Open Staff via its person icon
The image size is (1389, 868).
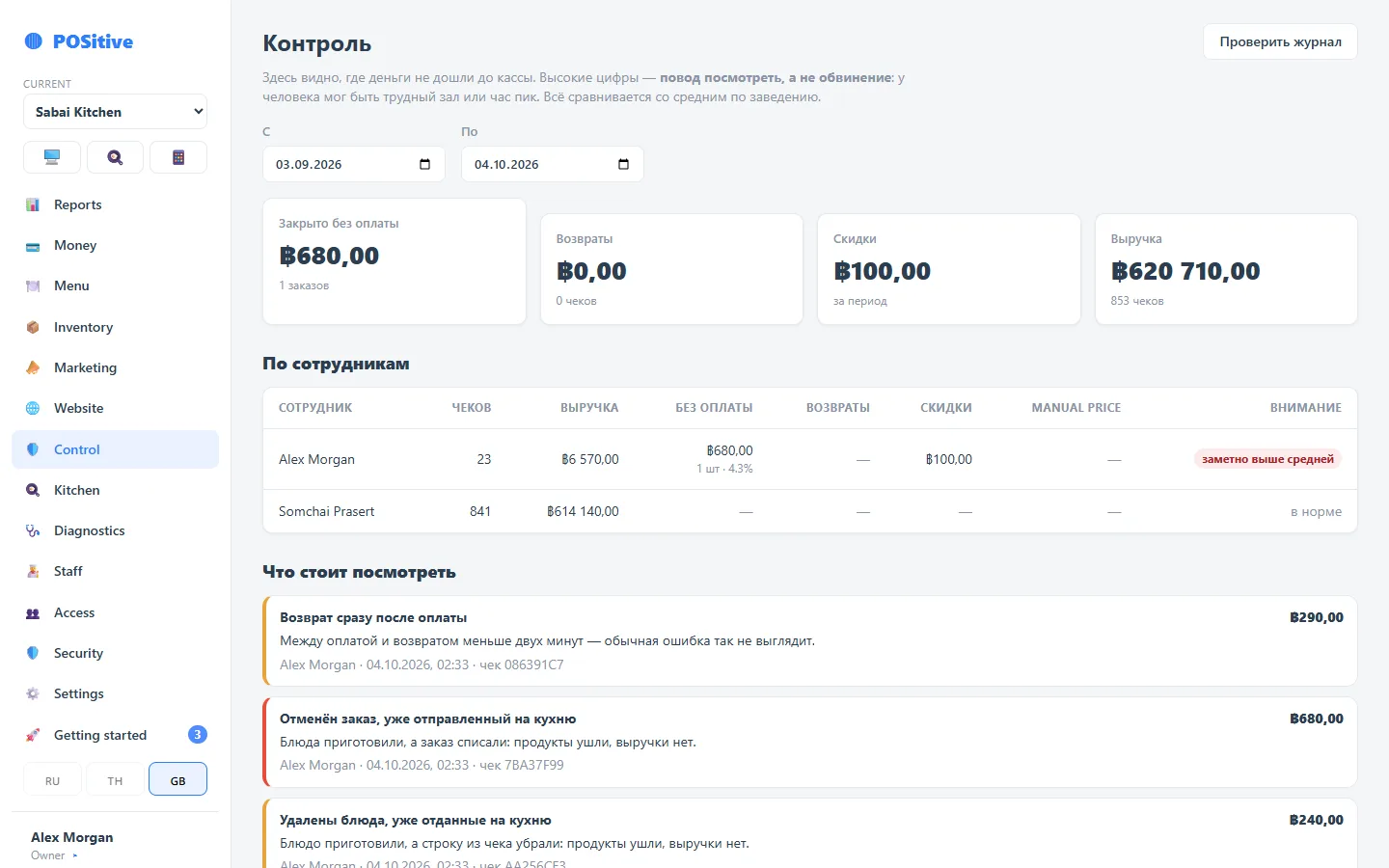tap(33, 571)
